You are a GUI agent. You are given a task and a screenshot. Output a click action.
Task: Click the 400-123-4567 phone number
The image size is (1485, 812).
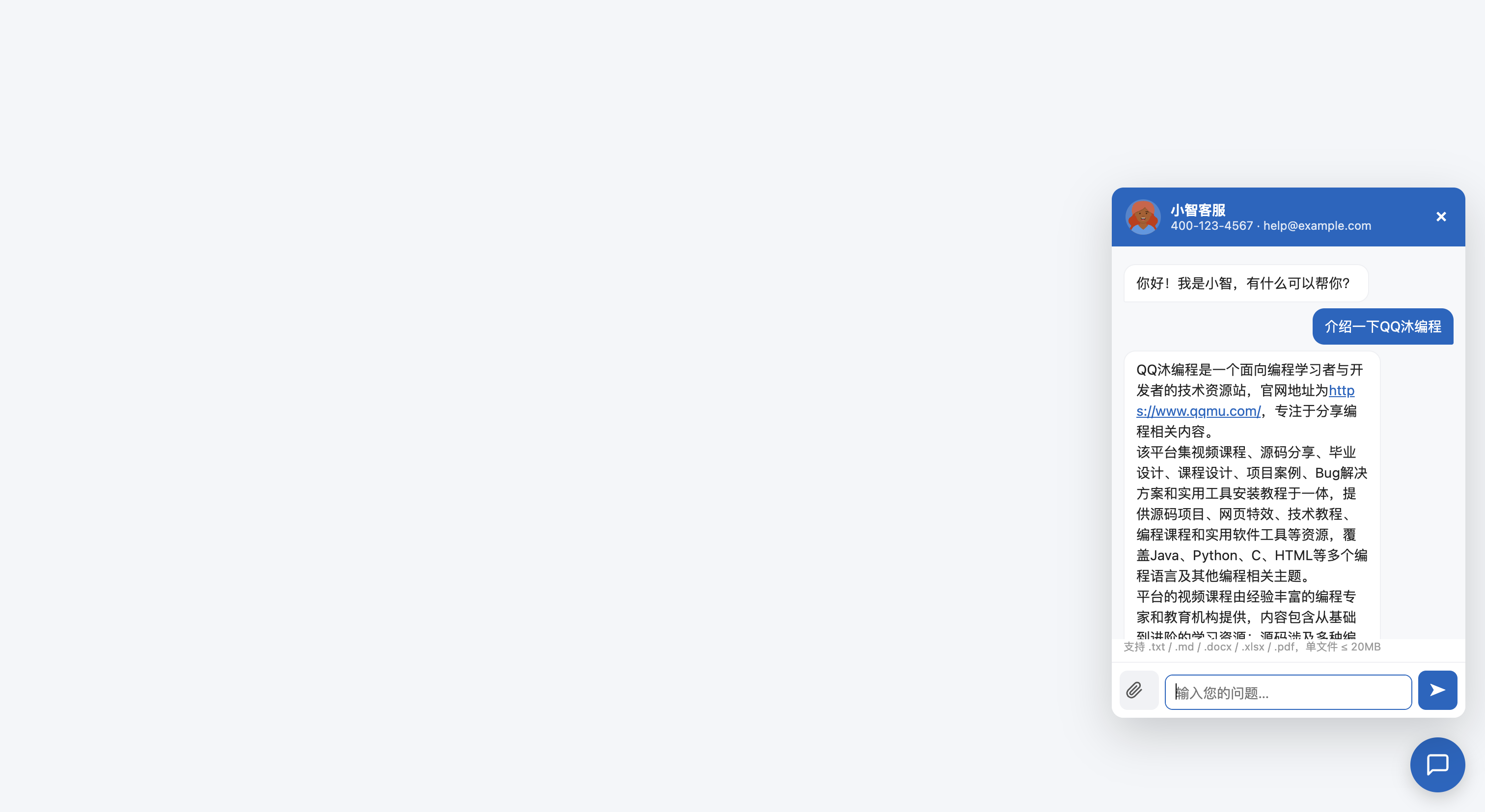(x=1212, y=226)
